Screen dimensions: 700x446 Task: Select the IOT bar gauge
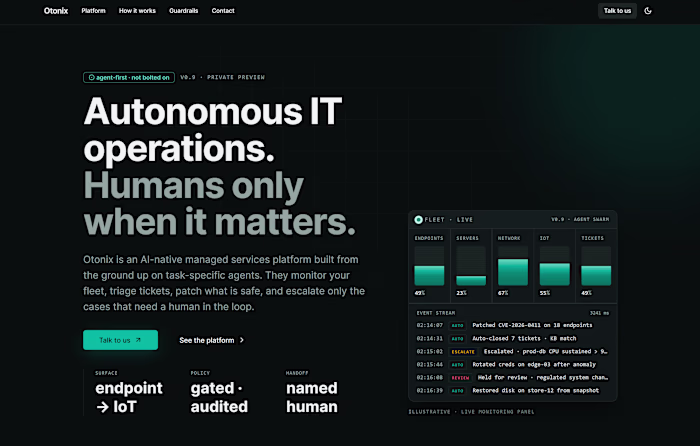tap(554, 266)
